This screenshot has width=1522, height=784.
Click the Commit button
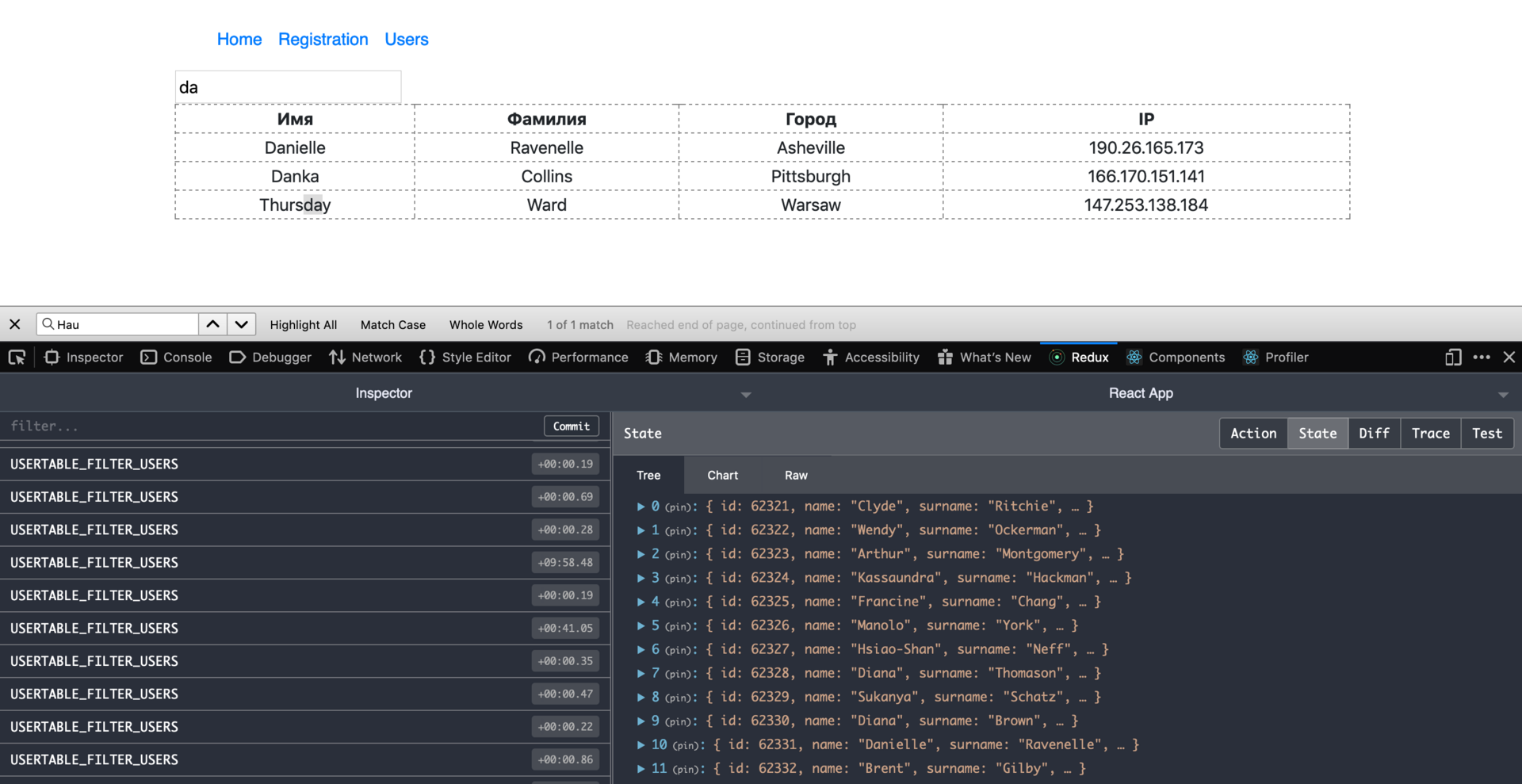[x=572, y=426]
